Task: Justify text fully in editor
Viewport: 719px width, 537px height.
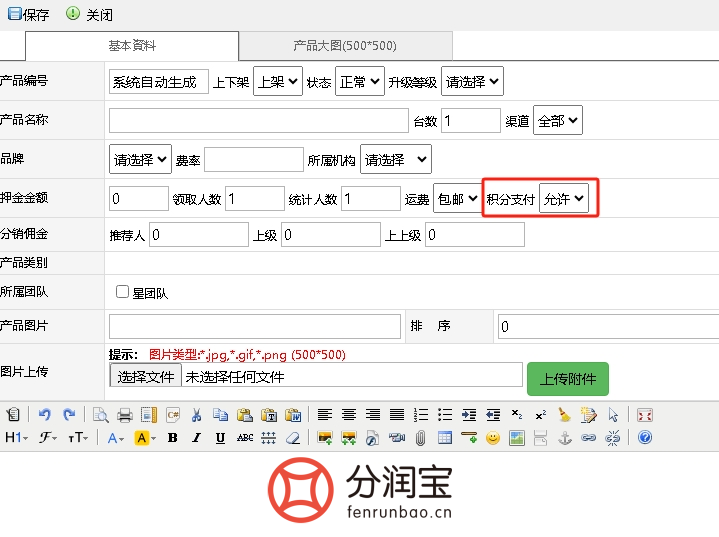Action: [397, 415]
